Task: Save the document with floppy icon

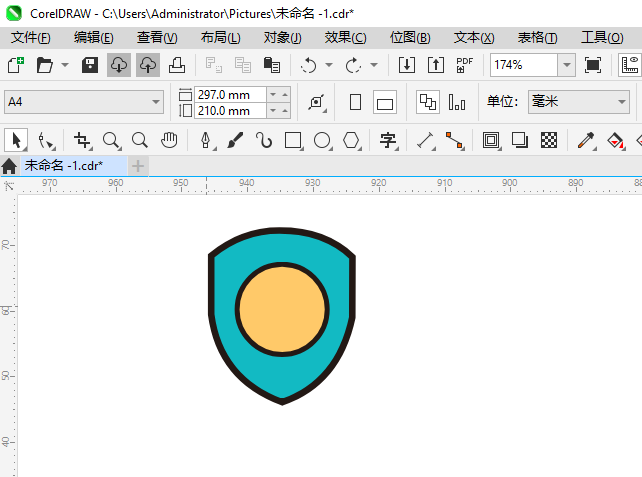Action: [x=90, y=65]
